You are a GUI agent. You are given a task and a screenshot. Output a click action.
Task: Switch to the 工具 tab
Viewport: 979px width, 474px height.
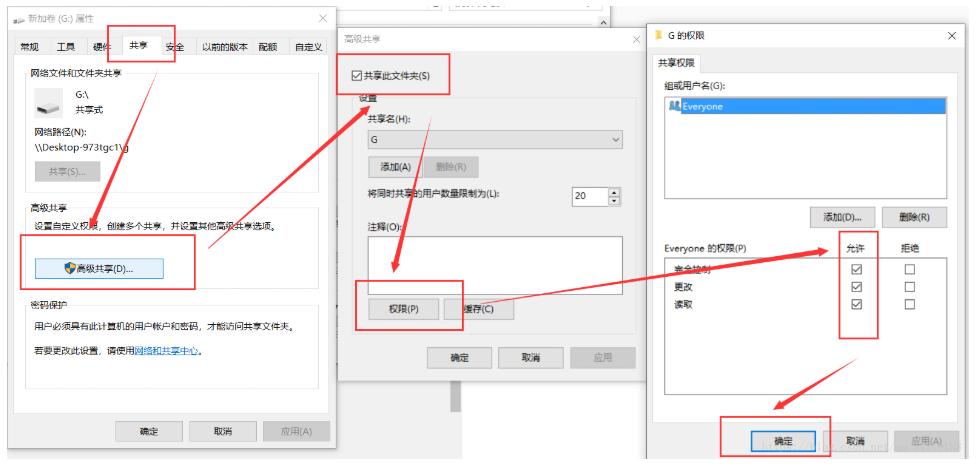point(66,47)
